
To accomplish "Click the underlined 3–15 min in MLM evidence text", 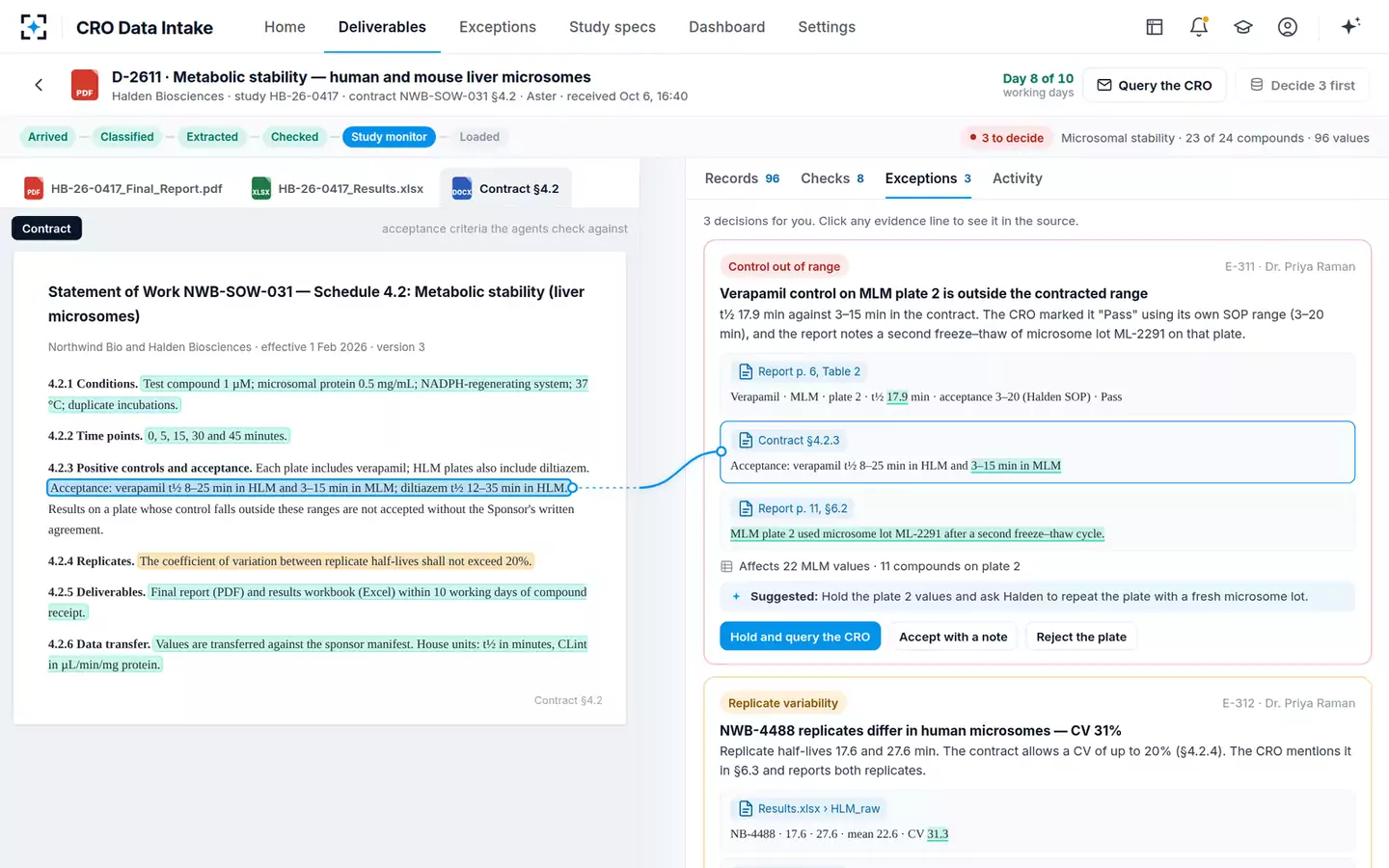I will [1016, 466].
